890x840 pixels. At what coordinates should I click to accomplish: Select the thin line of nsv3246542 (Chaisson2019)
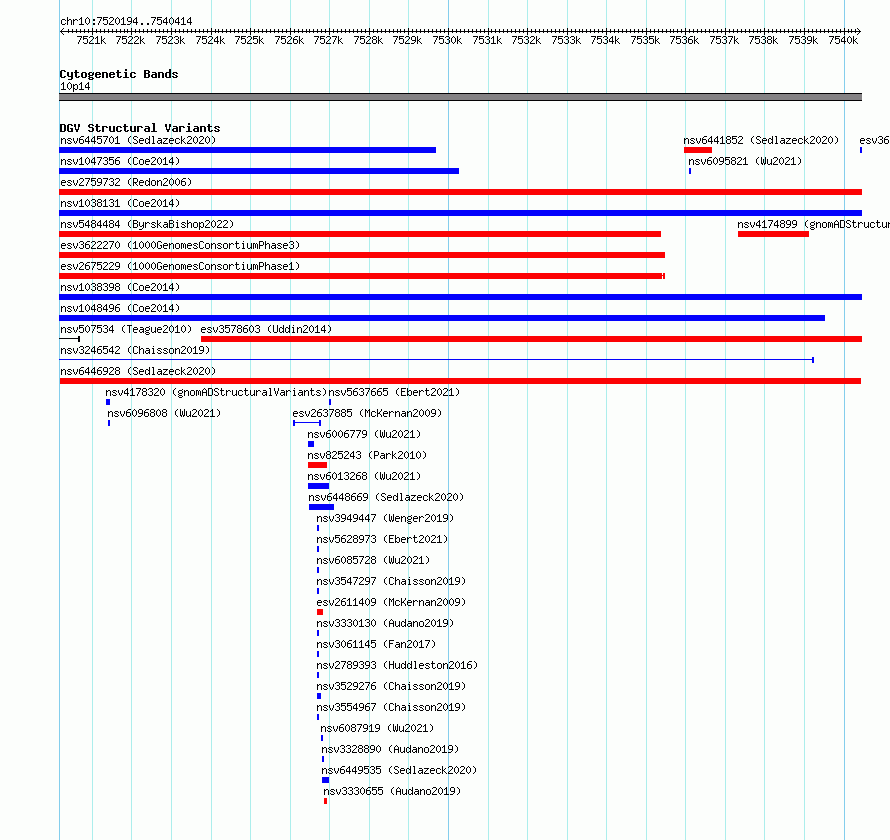[x=436, y=360]
